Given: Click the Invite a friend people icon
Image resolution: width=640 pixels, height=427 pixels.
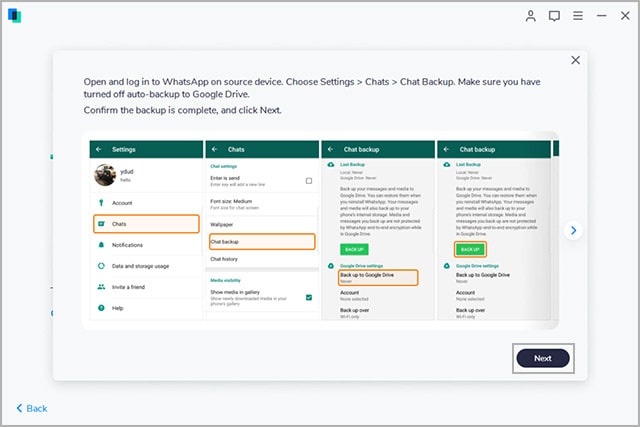Looking at the screenshot, I should tap(101, 287).
